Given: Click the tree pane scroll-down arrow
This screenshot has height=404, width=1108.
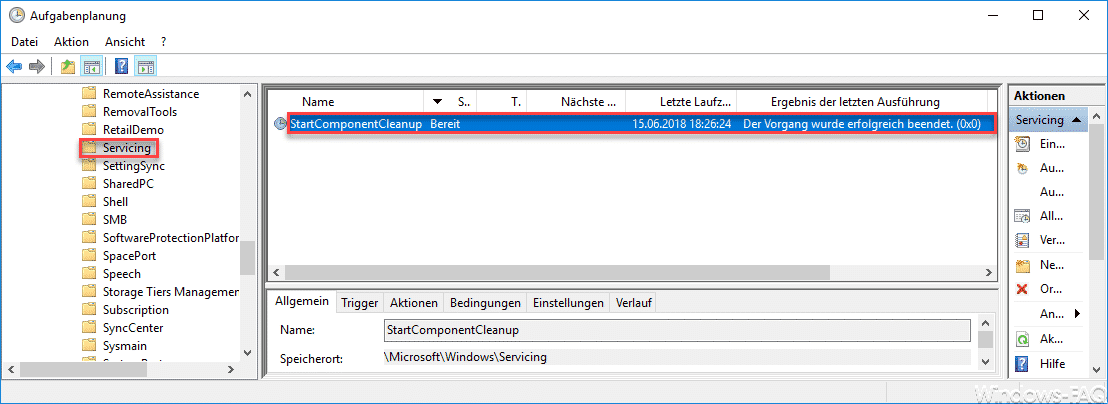Looking at the screenshot, I should (247, 352).
